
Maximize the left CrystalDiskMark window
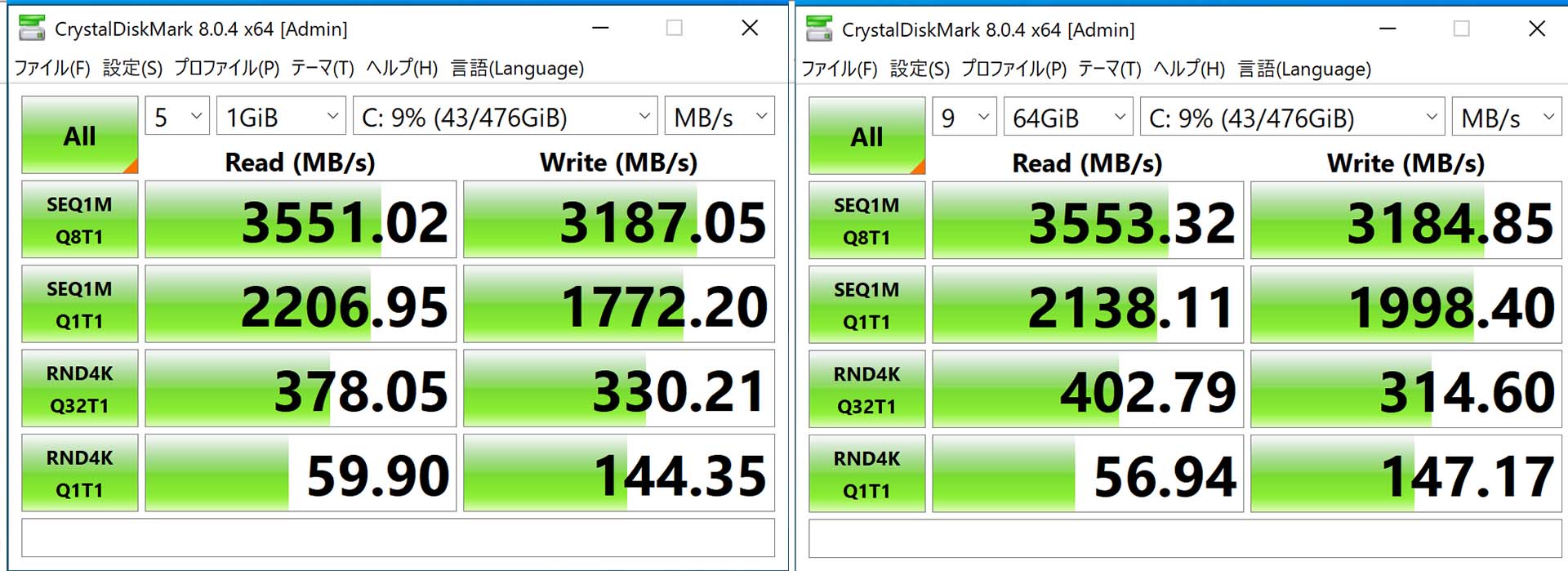(x=675, y=28)
